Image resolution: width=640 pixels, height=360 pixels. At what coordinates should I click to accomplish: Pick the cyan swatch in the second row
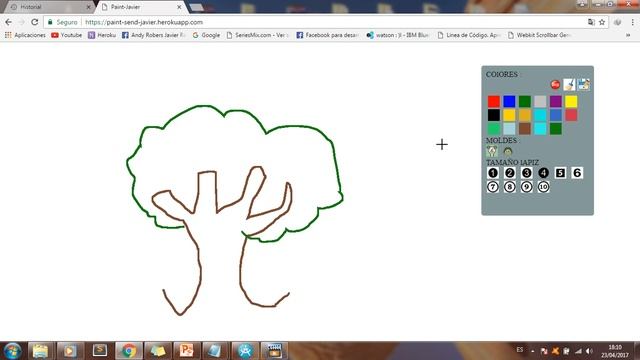point(540,115)
